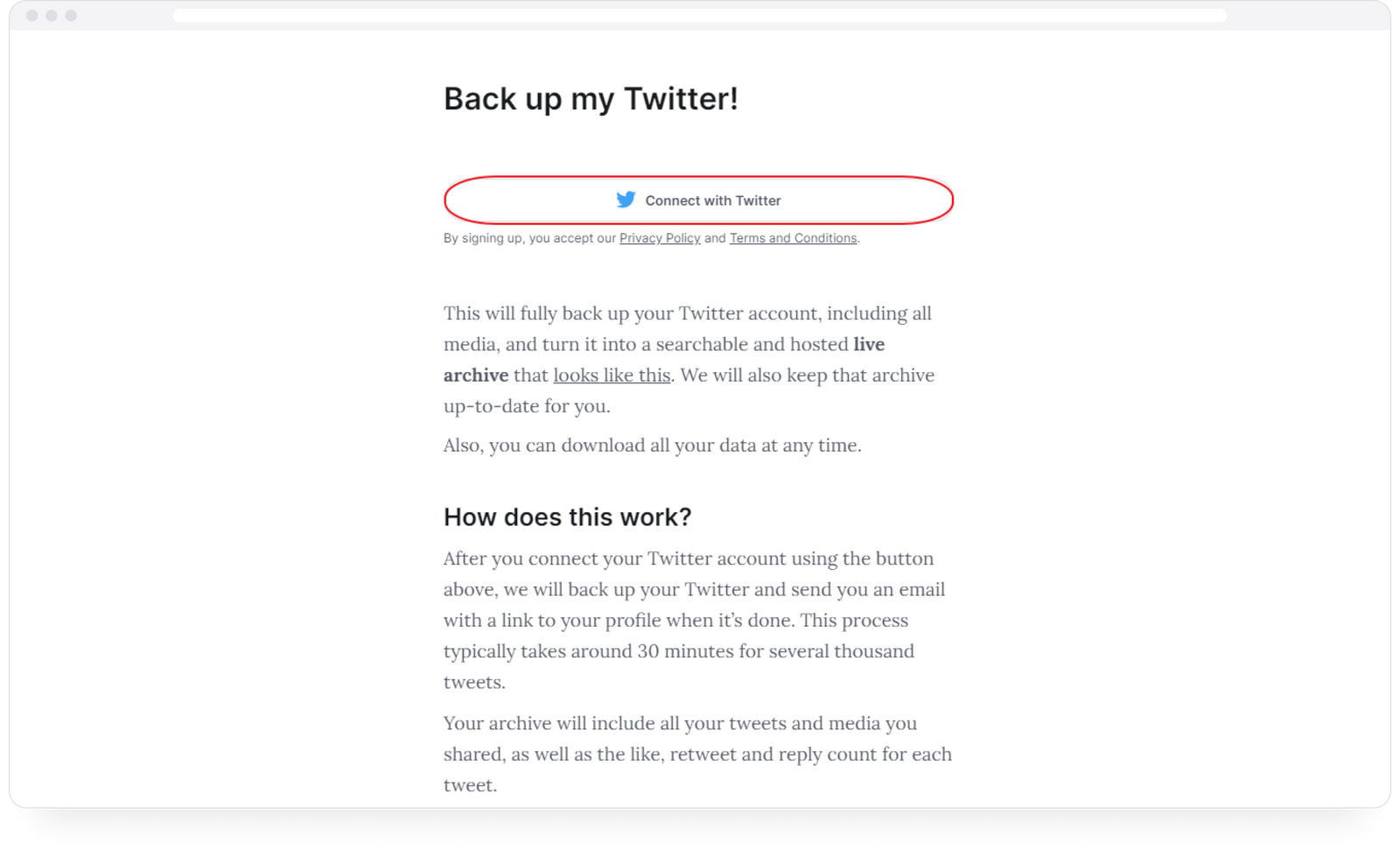Select the Connect with Twitter label text
This screenshot has width=1400, height=857.
712,200
